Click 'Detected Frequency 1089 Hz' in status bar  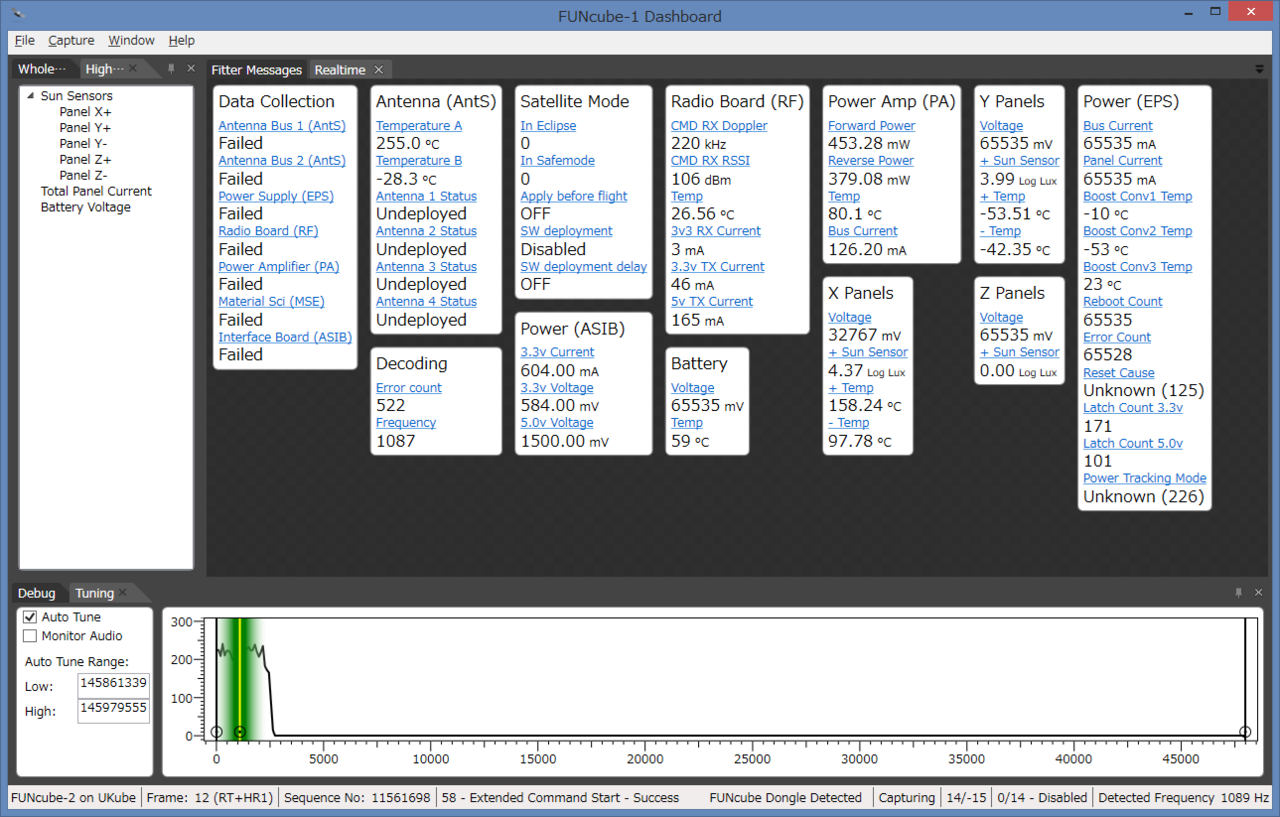pyautogui.click(x=1184, y=798)
